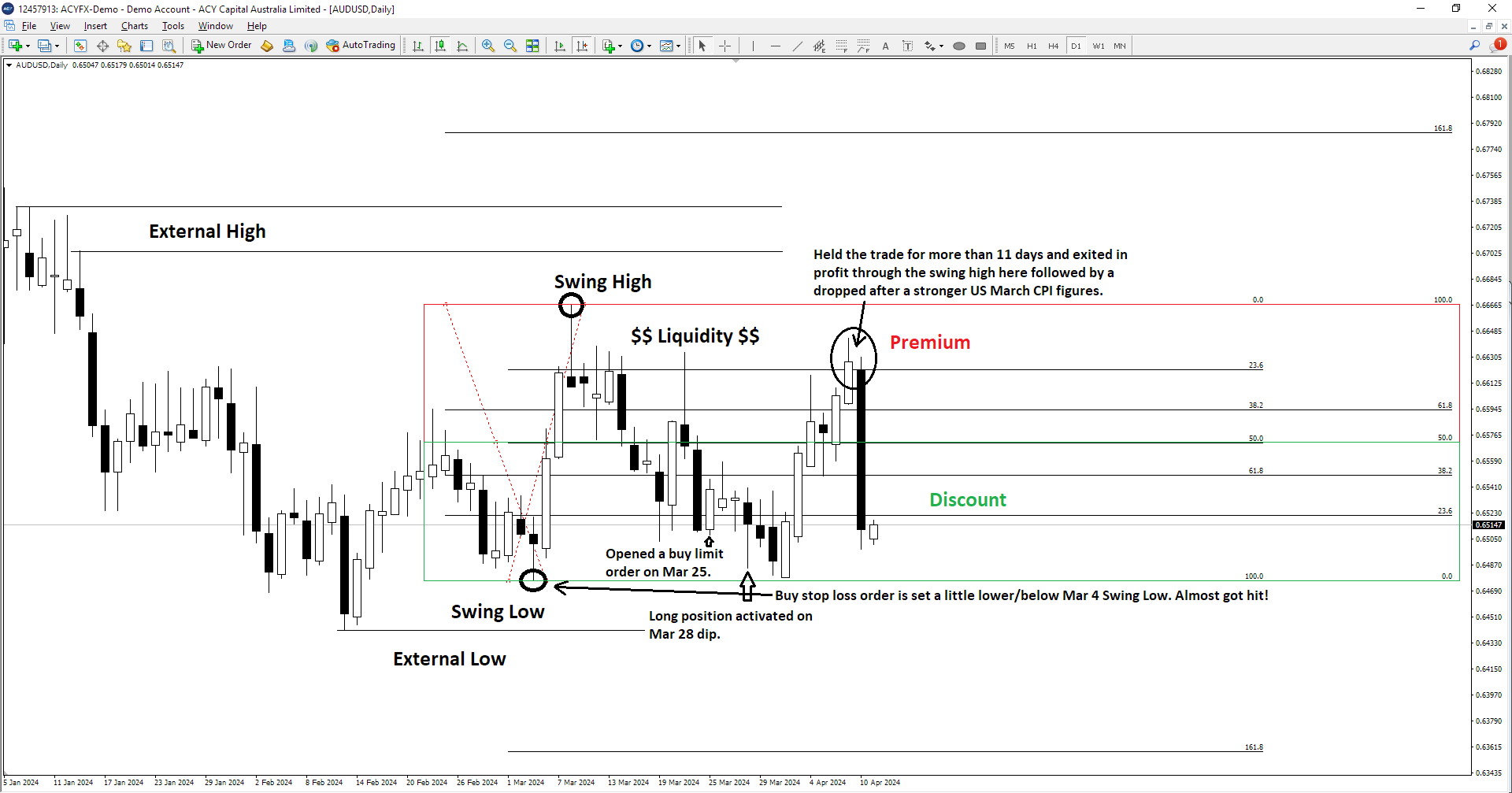Click the Zoom Out magnifier icon
The height and width of the screenshot is (793, 1512).
pos(510,46)
